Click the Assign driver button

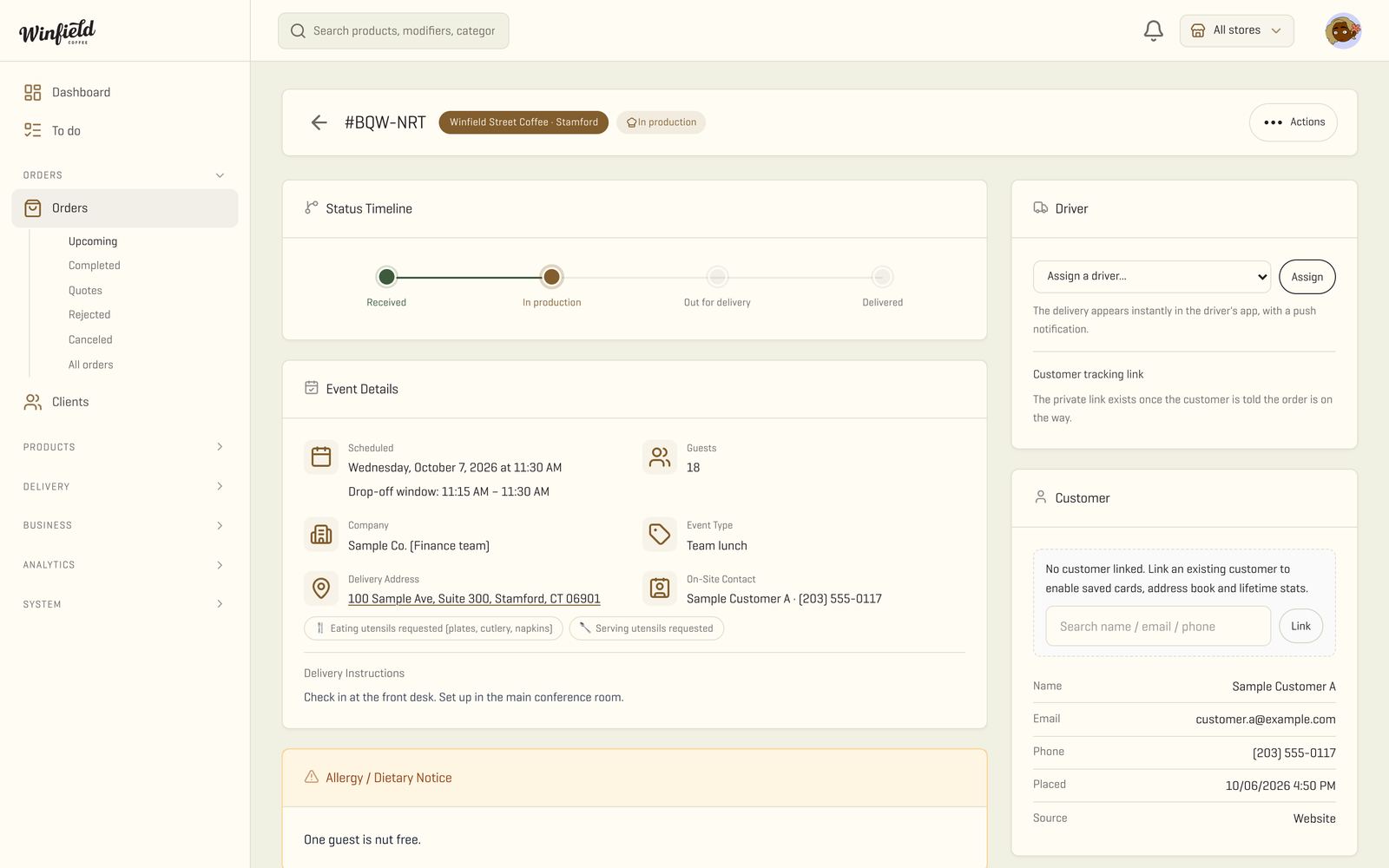1307,277
